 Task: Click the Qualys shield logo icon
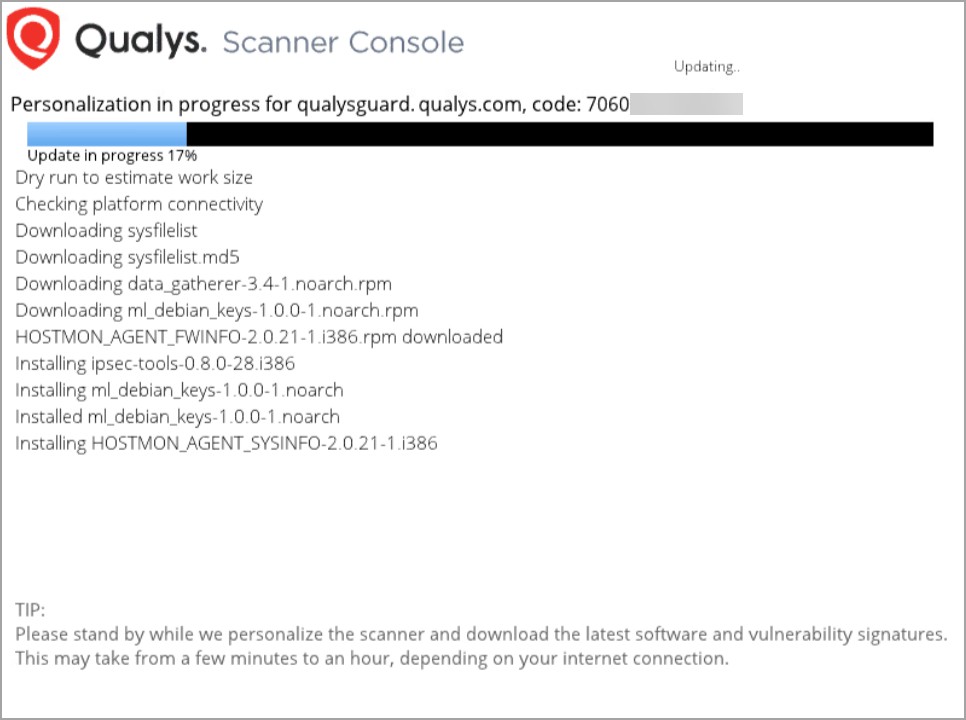pyautogui.click(x=34, y=41)
